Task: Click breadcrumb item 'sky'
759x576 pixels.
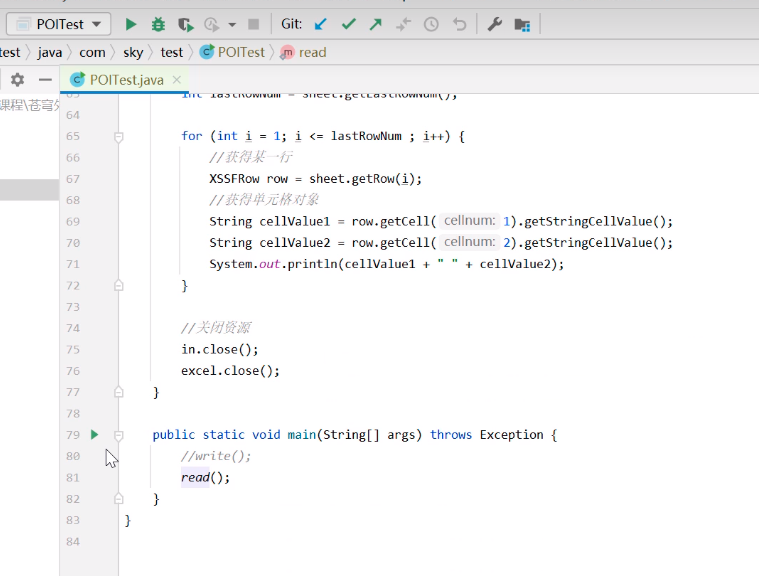Action: 133,52
